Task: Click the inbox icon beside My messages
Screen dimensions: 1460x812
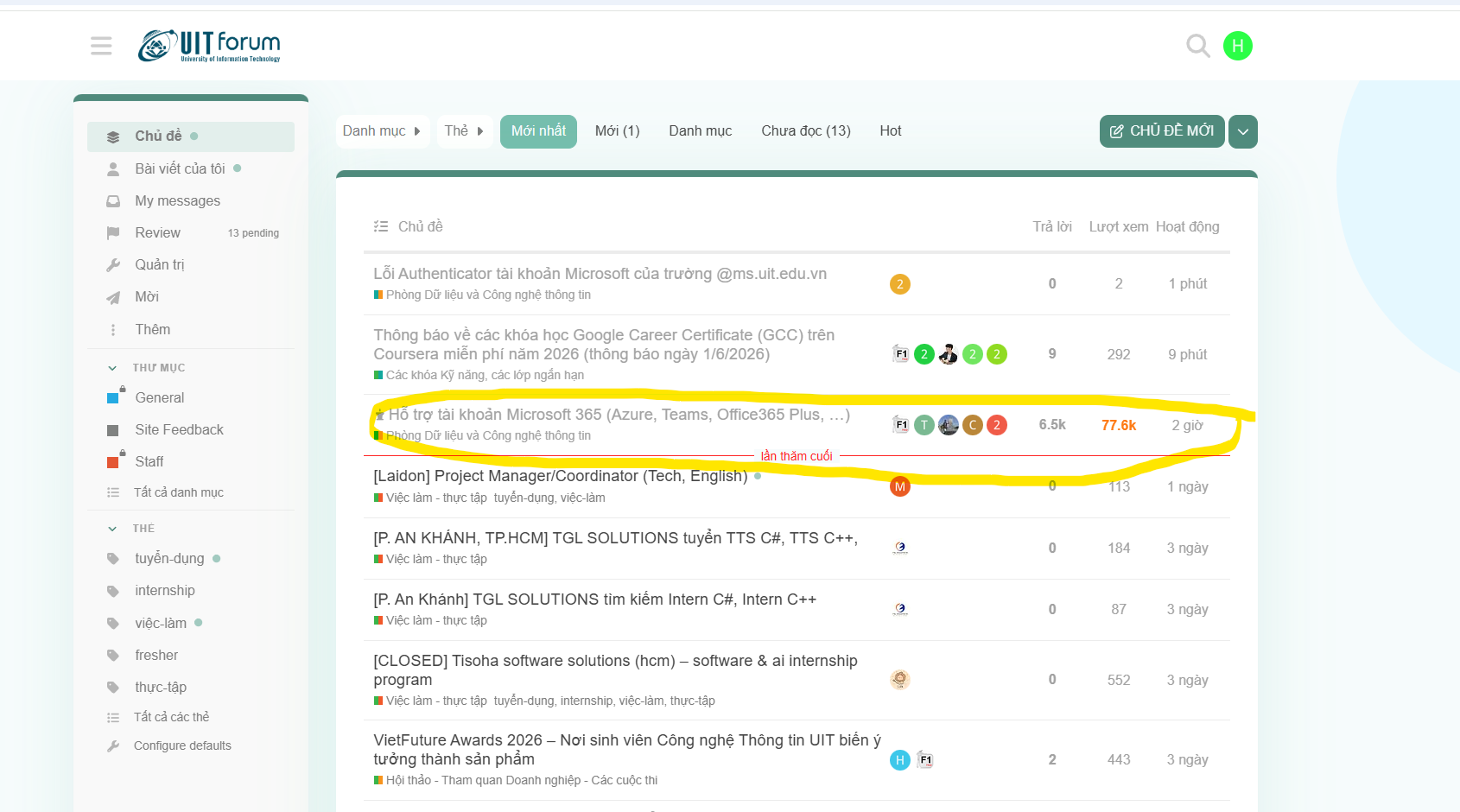Action: (113, 201)
